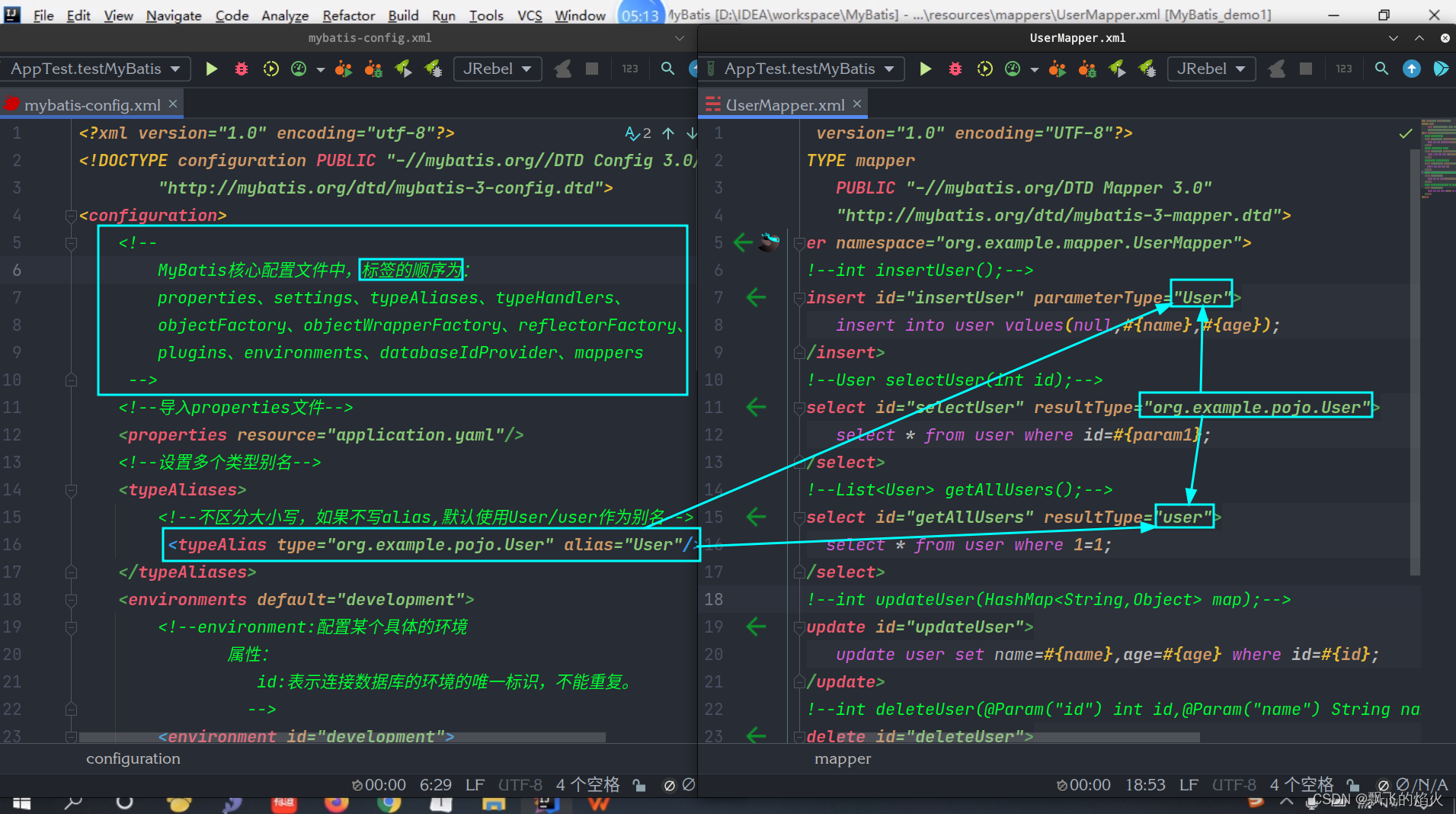Screen dimensions: 1456x814
Task: Toggle the read-only lock icon in right status bar
Action: (x=1353, y=785)
